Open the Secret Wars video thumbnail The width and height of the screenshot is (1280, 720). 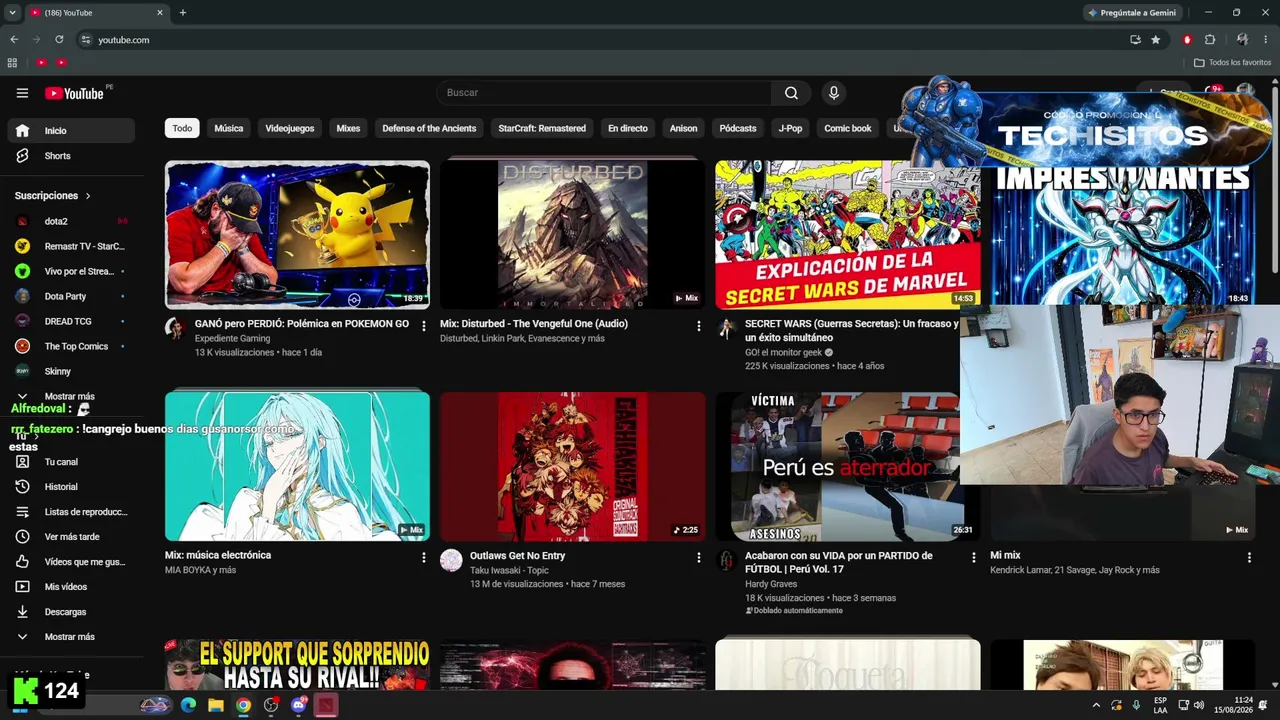click(x=847, y=235)
